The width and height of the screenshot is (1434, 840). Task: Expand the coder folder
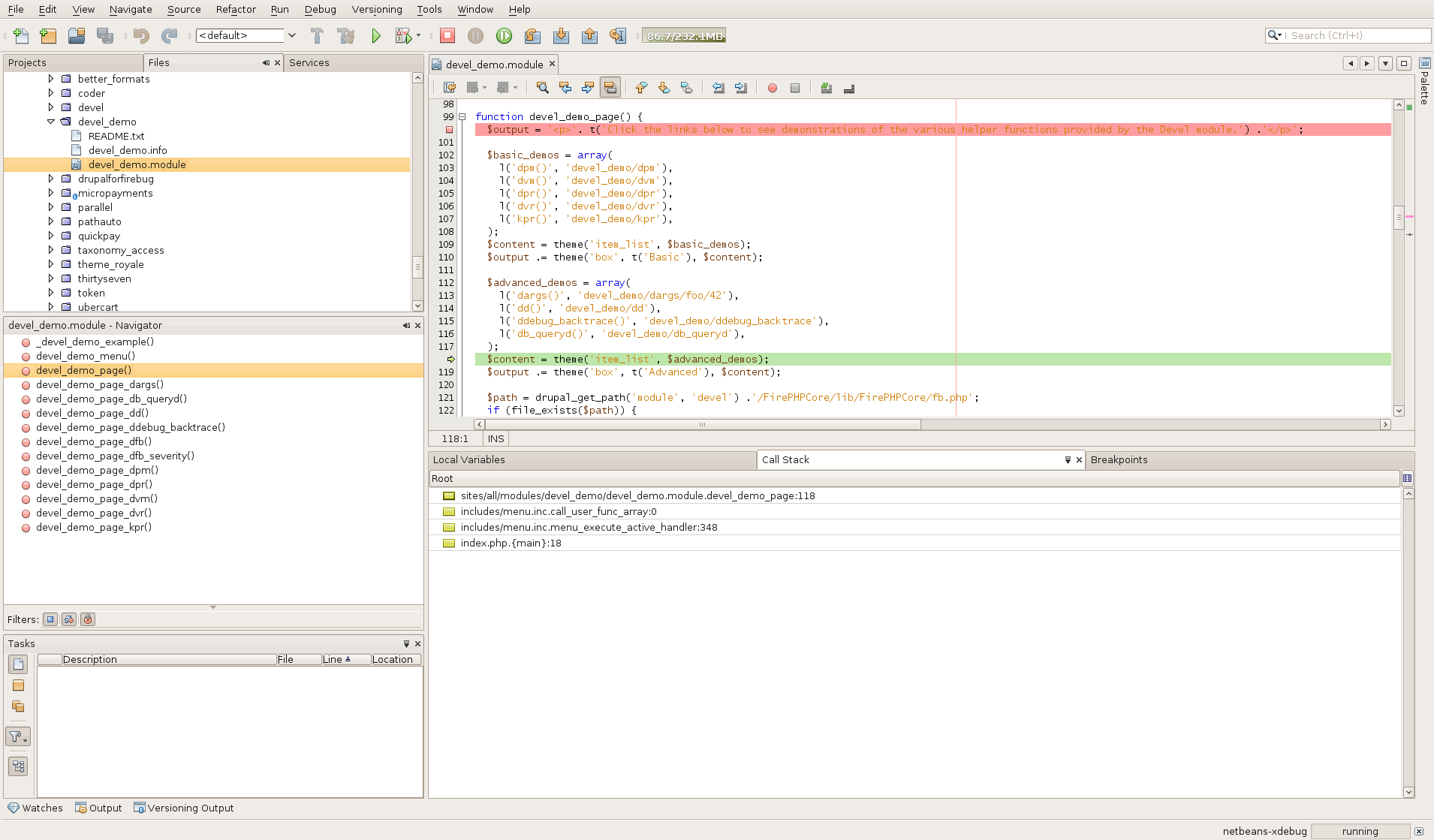pyautogui.click(x=51, y=93)
